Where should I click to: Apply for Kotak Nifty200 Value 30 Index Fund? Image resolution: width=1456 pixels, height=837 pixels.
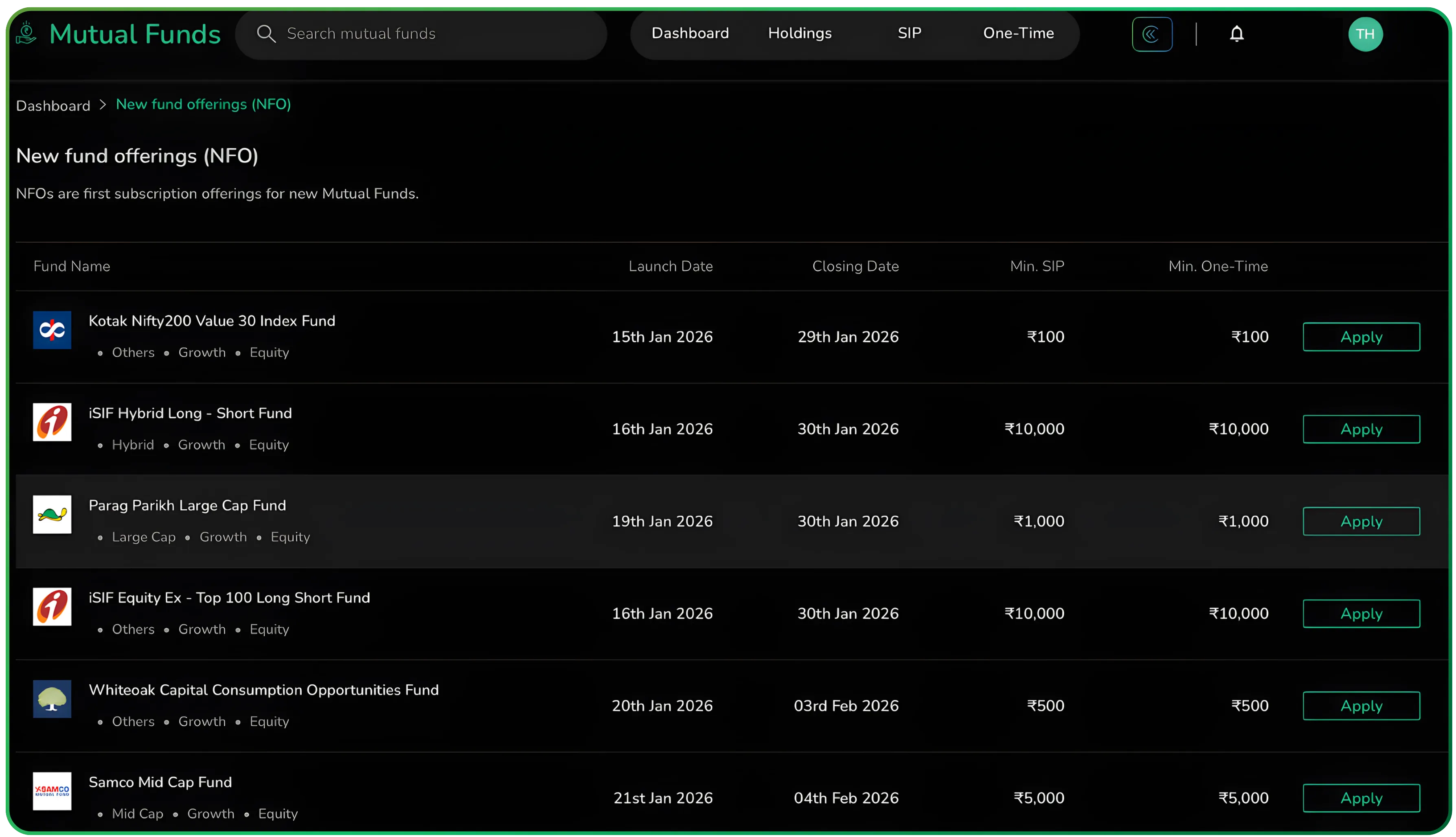(x=1361, y=337)
